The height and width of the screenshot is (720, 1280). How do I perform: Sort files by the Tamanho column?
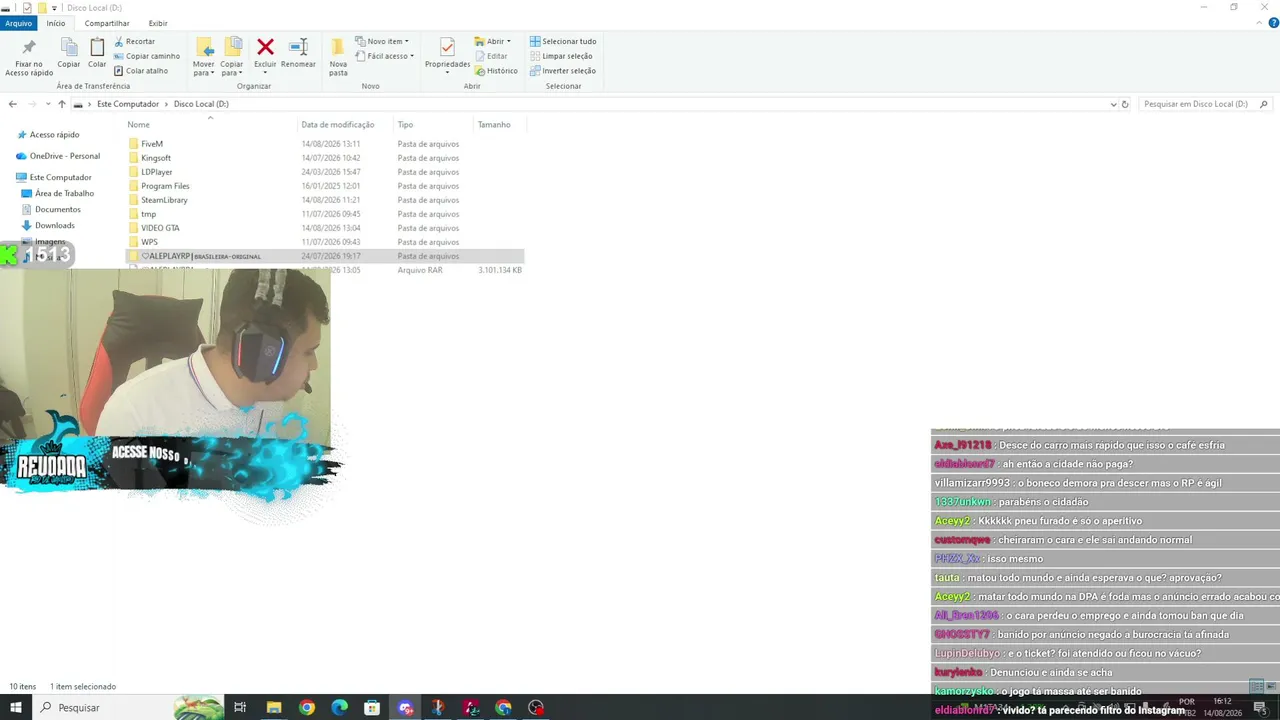click(494, 125)
